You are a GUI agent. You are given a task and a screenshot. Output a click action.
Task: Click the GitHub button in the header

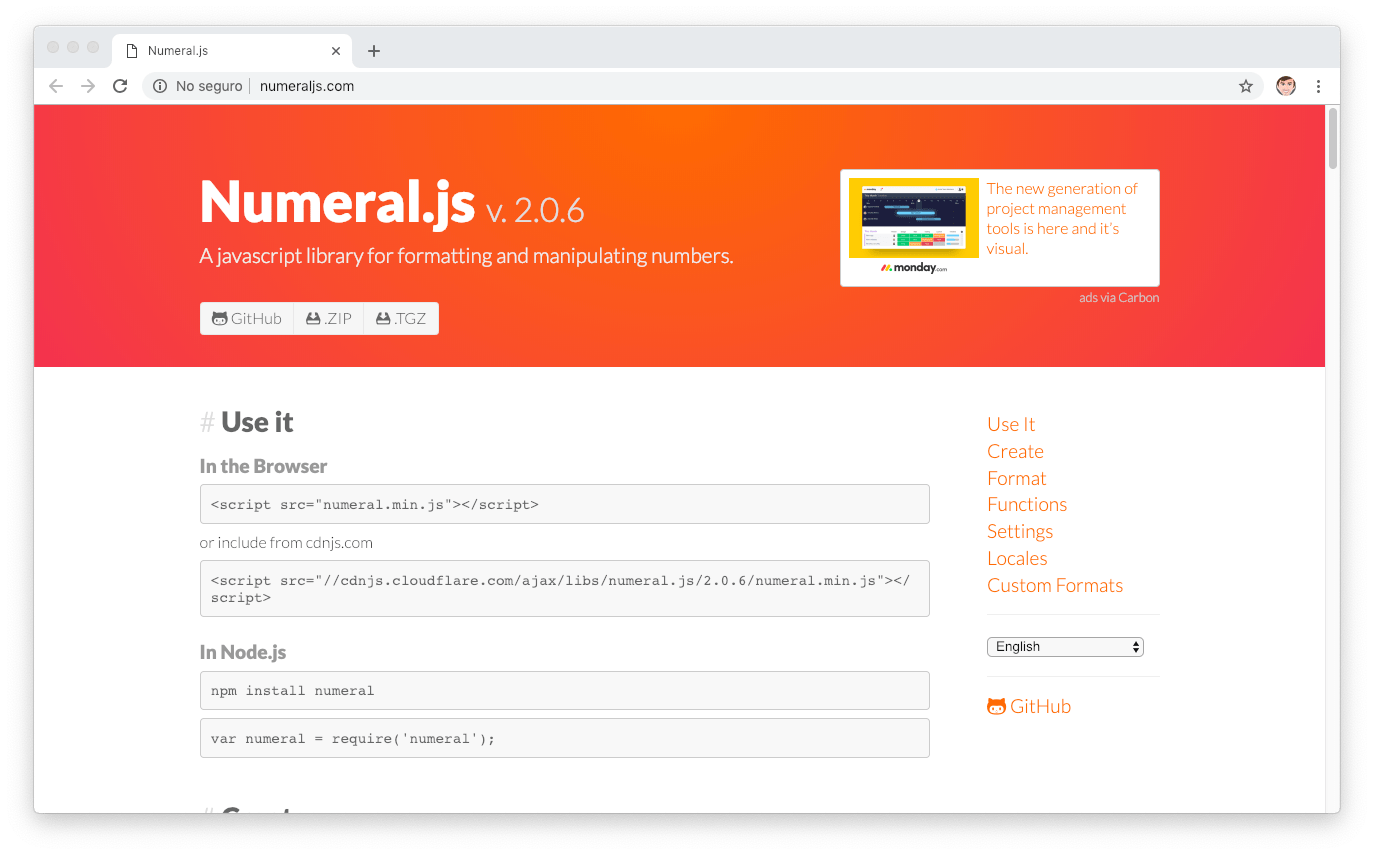tap(247, 318)
